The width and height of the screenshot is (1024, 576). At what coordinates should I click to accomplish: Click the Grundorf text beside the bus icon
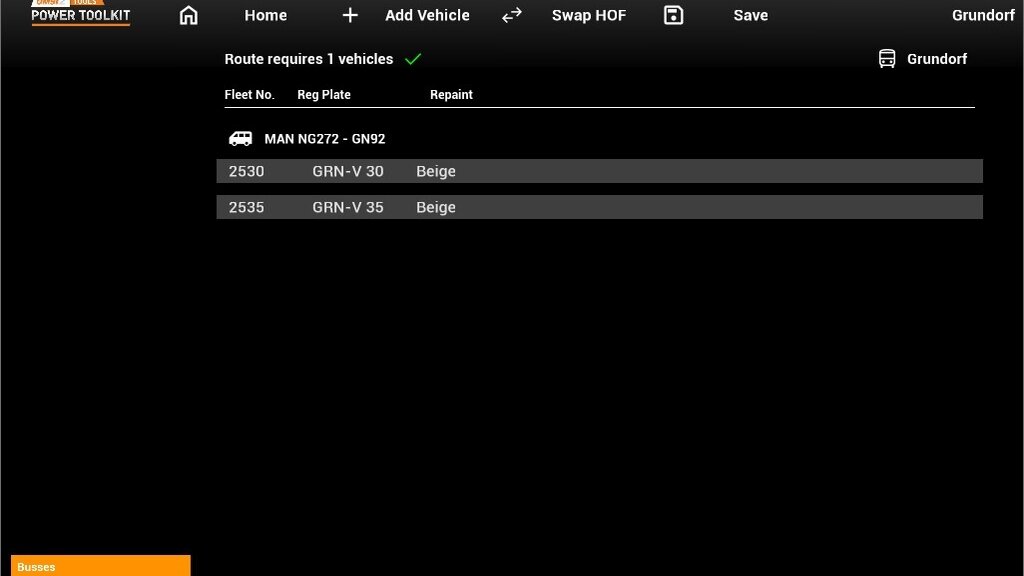[936, 59]
